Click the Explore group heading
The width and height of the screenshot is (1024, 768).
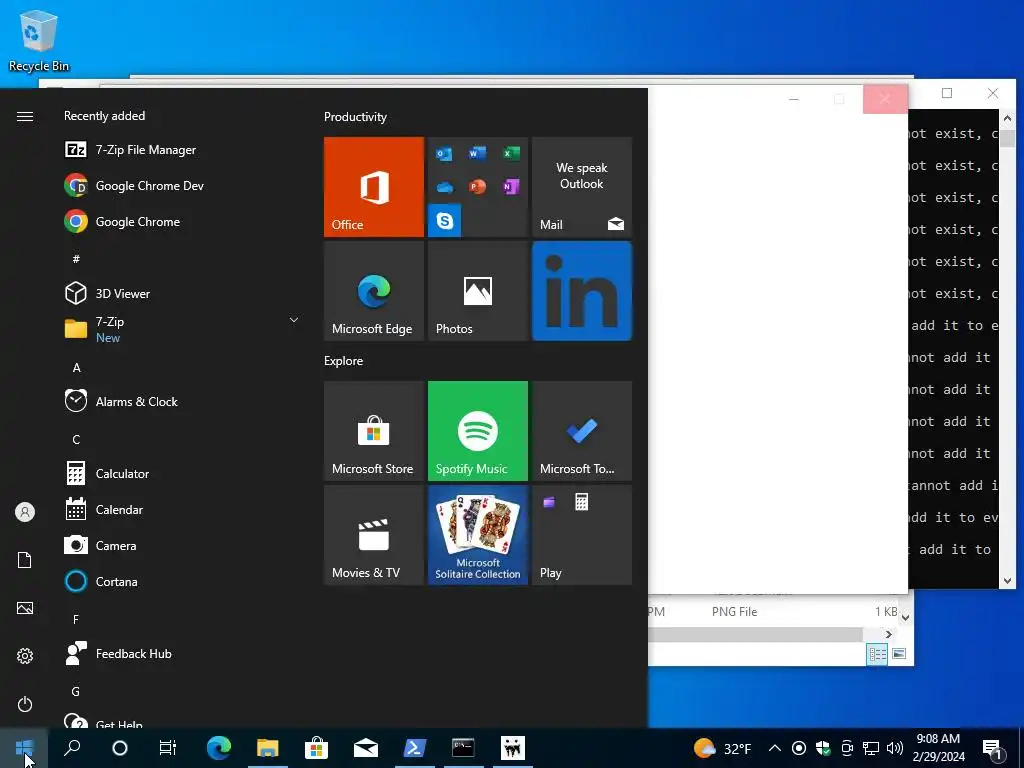point(344,360)
